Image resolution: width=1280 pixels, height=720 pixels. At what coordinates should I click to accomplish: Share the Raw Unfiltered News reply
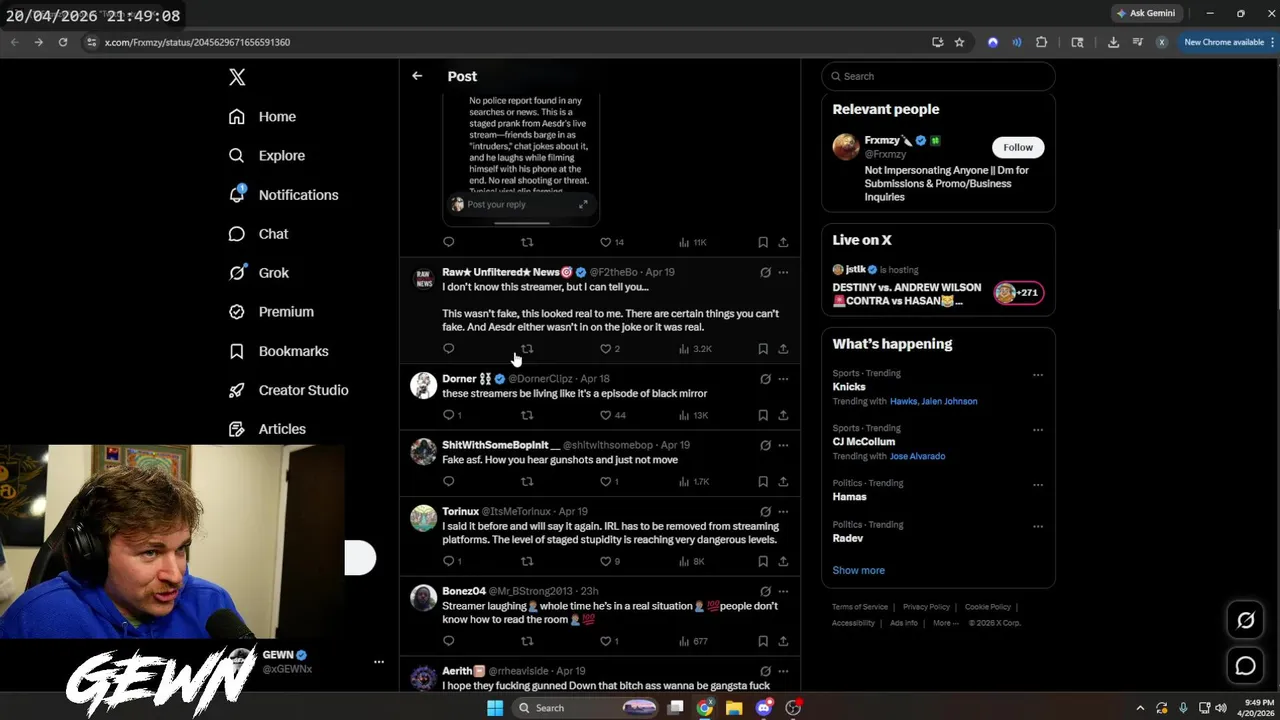pyautogui.click(x=783, y=349)
